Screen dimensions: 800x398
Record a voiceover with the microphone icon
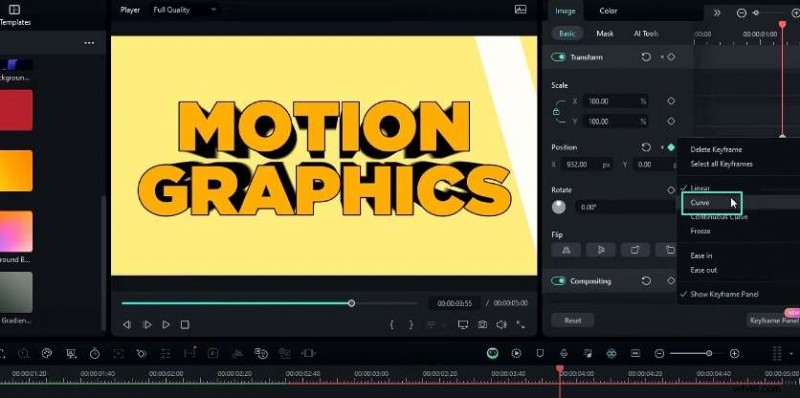pos(564,353)
